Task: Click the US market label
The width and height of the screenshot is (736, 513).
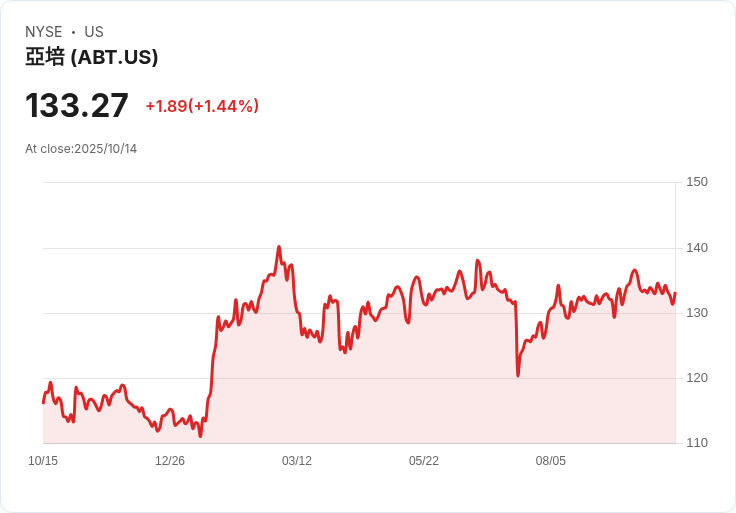Action: tap(94, 32)
